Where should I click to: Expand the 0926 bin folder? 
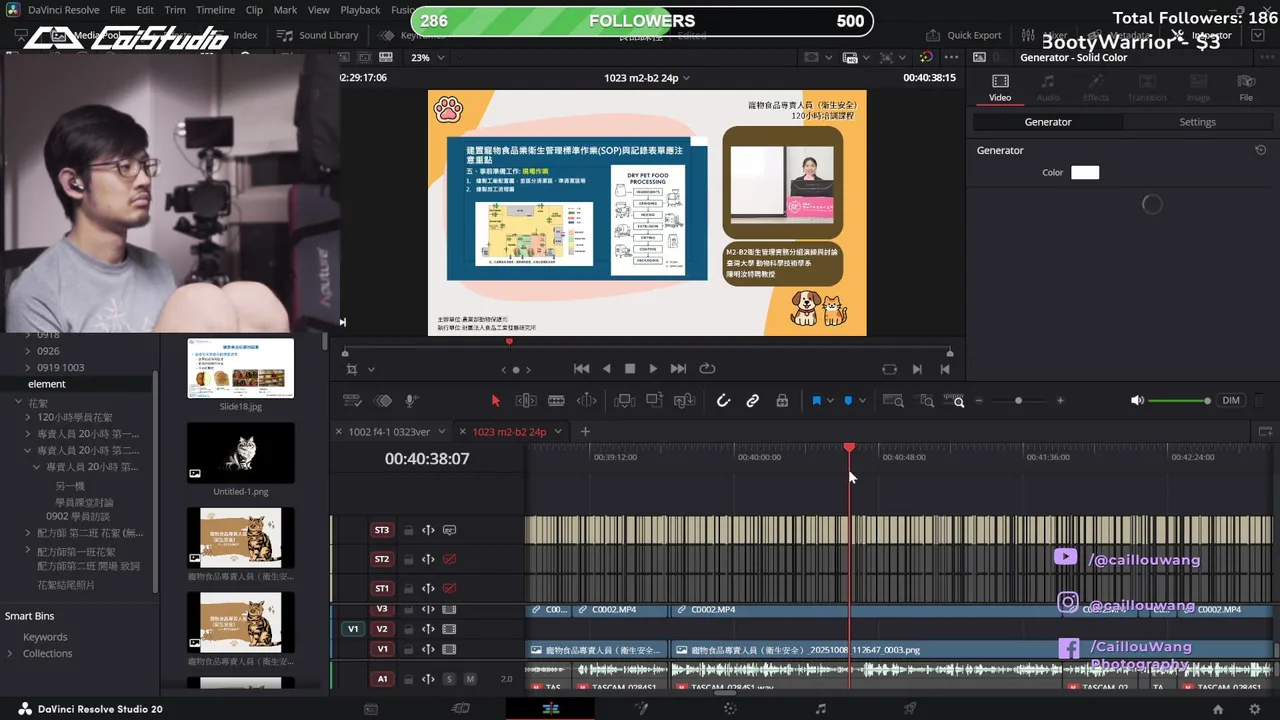pos(28,351)
